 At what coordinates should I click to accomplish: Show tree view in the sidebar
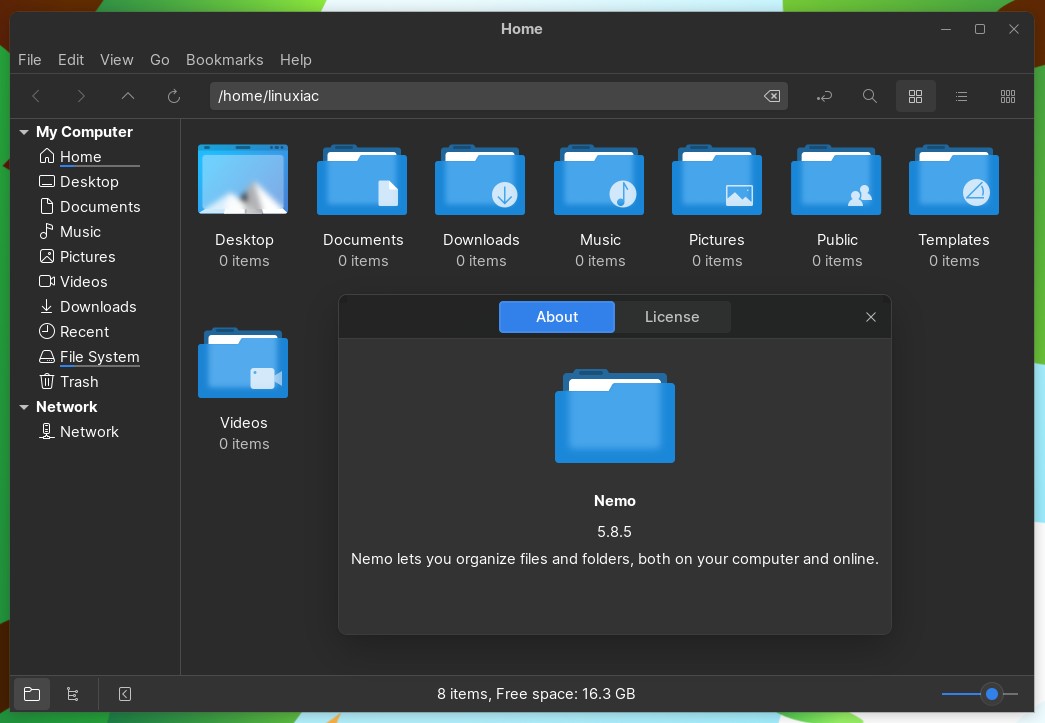tap(73, 694)
